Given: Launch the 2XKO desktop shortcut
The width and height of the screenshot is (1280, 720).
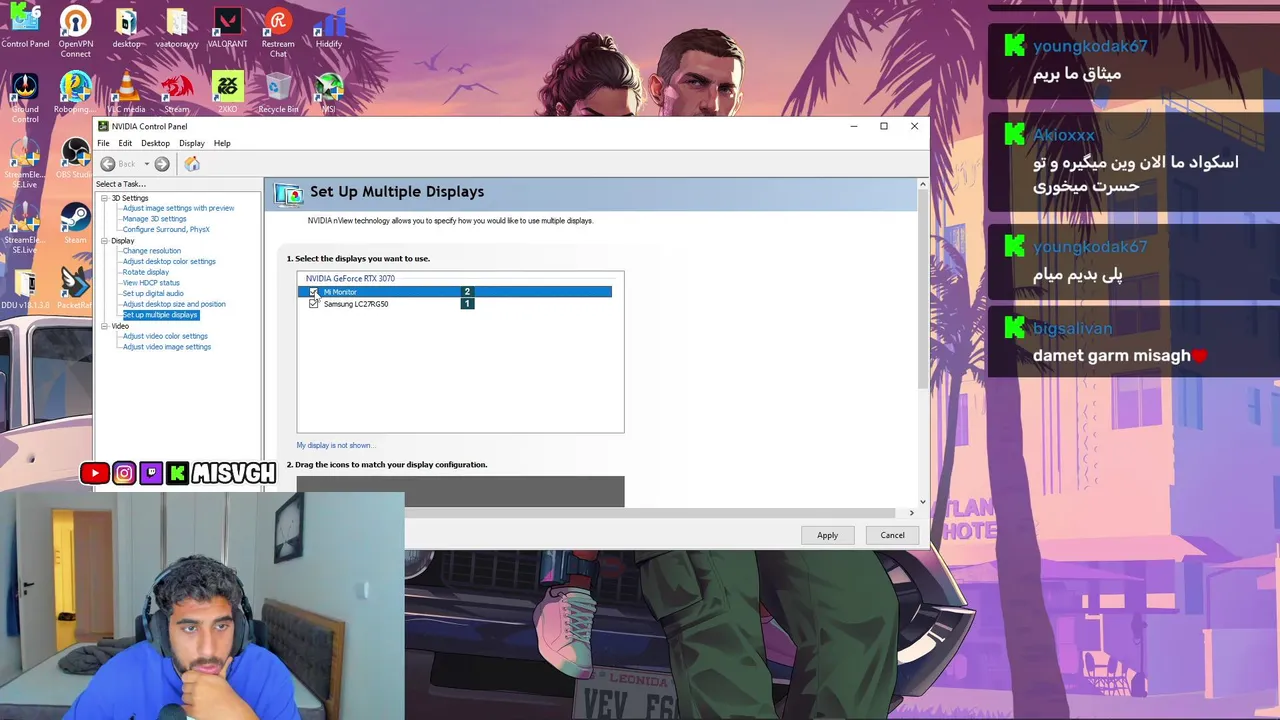Looking at the screenshot, I should 228,91.
